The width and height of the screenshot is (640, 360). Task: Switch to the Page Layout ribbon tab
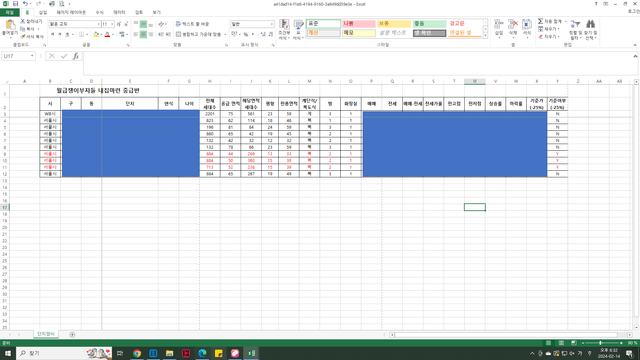point(71,13)
